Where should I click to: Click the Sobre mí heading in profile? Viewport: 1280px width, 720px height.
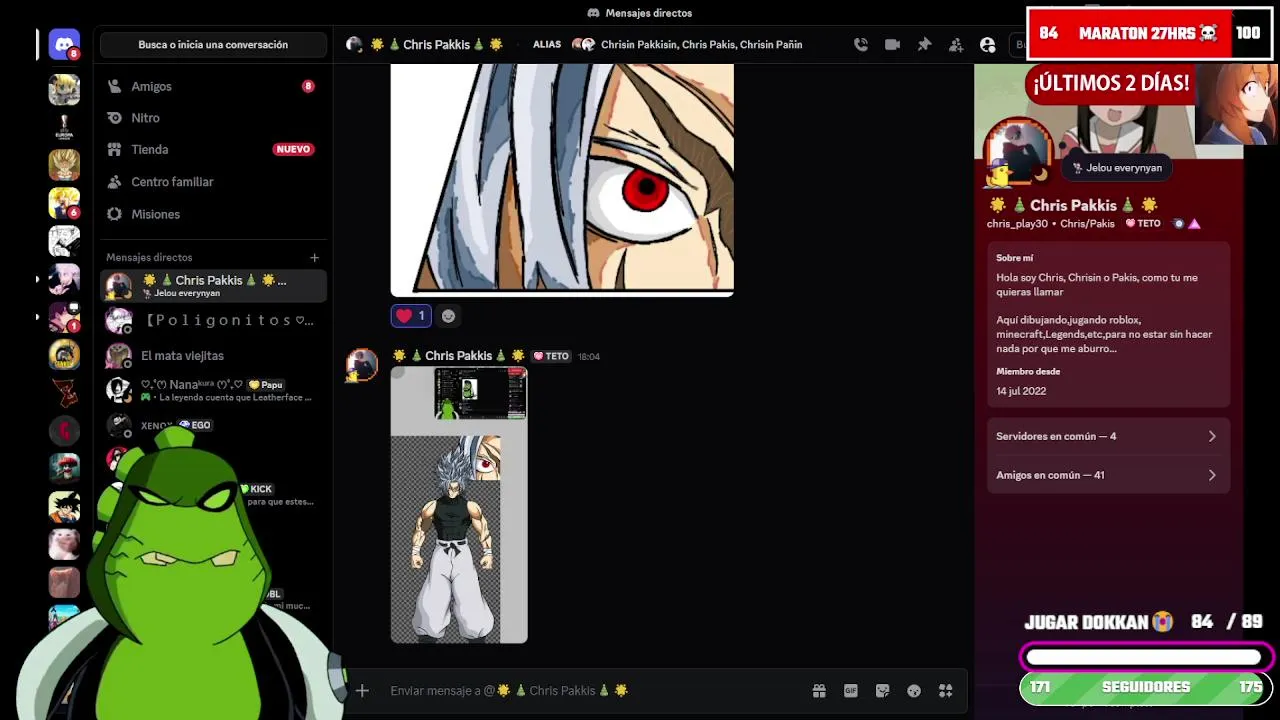pos(1015,258)
